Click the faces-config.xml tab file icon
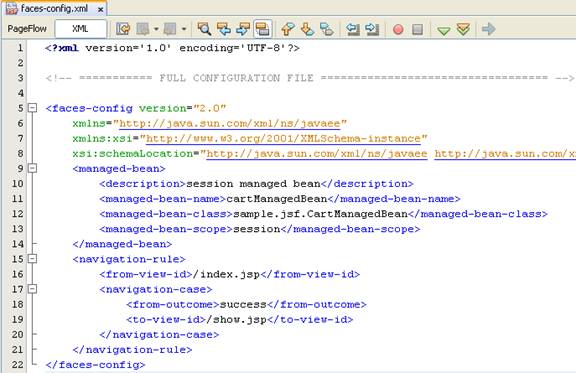 click(12, 8)
